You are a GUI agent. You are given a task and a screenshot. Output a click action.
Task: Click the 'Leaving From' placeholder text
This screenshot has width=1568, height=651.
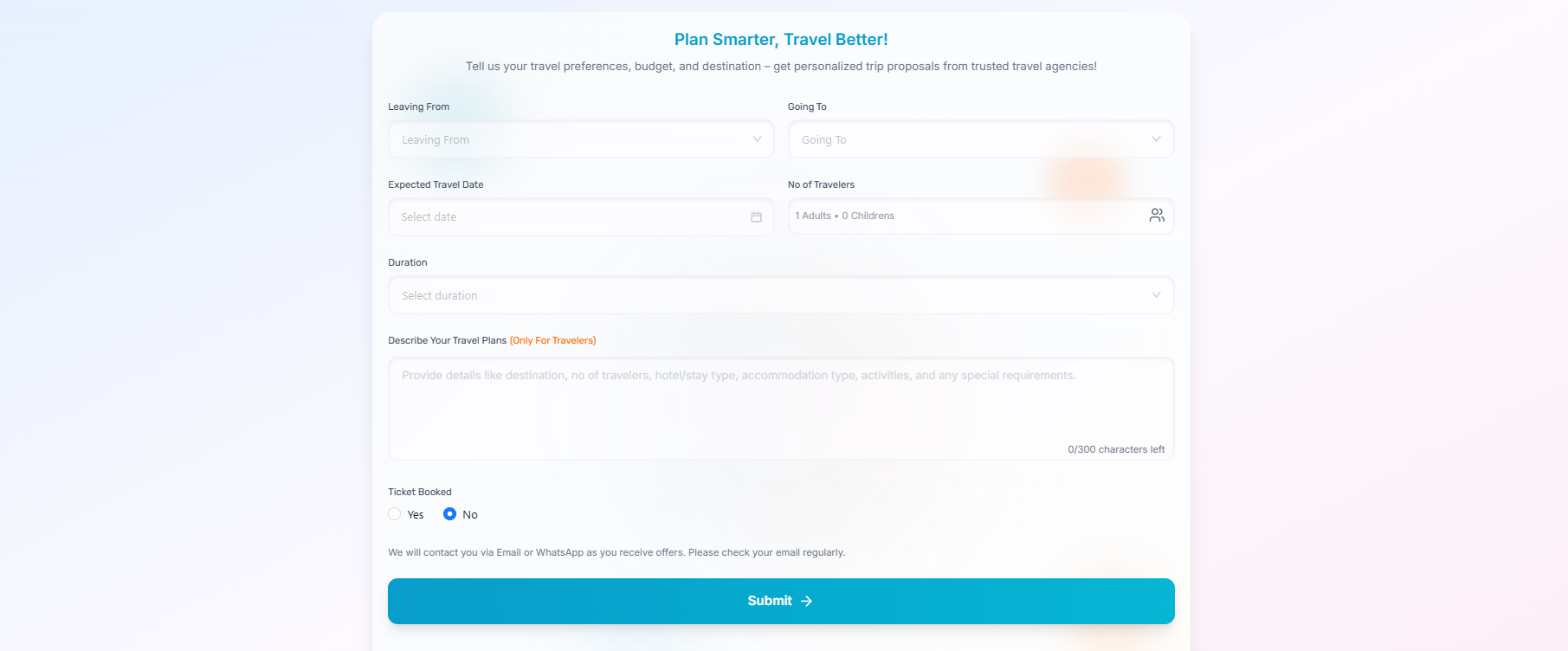click(x=436, y=140)
